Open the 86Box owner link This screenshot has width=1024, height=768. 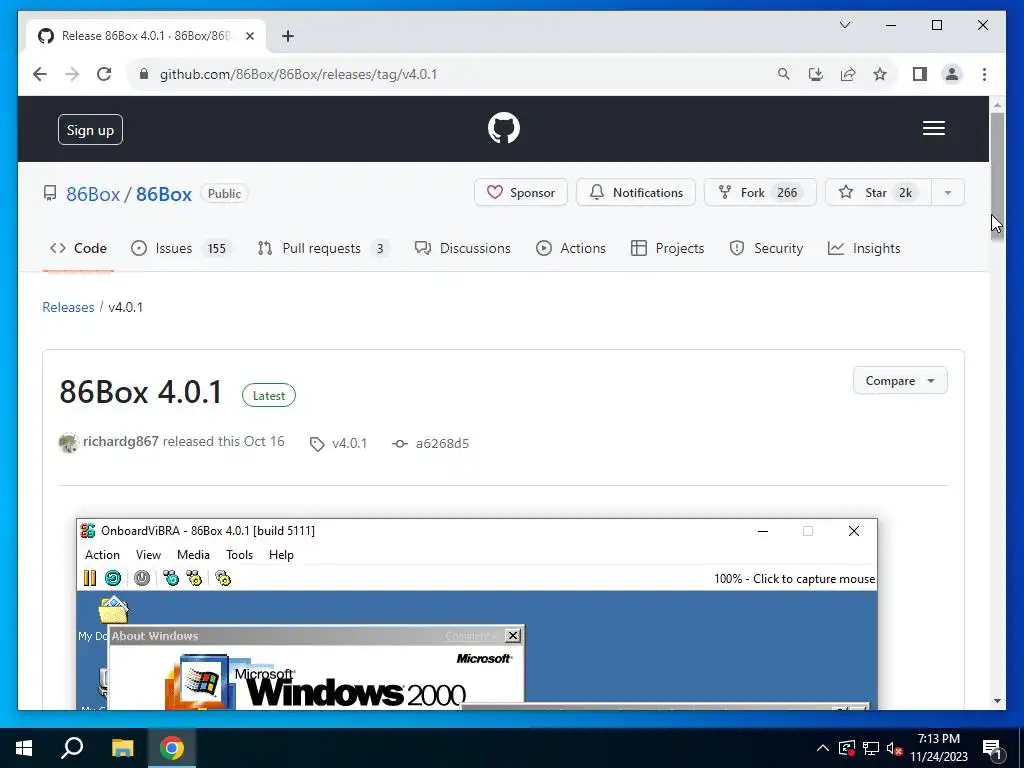click(93, 194)
